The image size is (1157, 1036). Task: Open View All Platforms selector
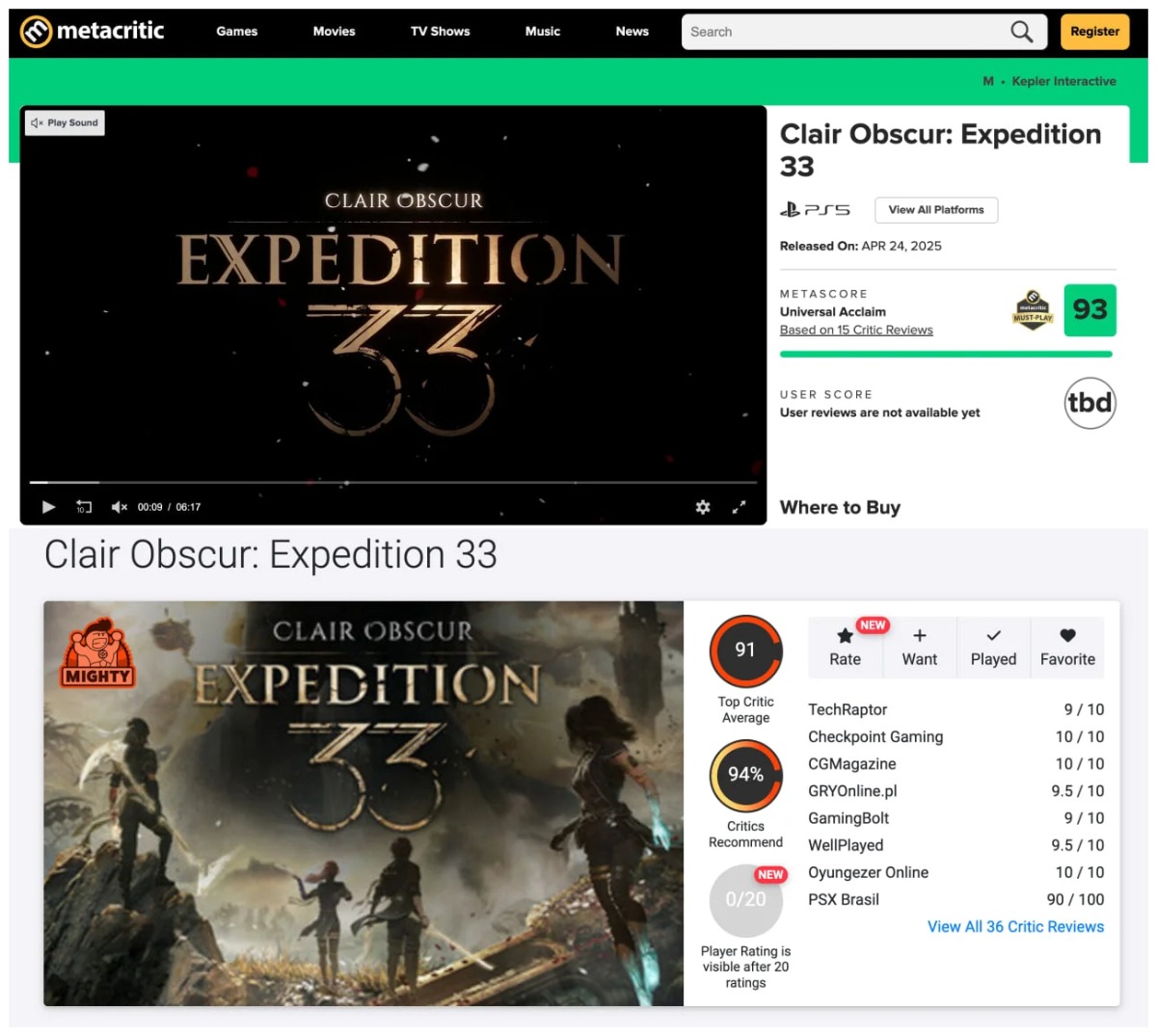936,210
